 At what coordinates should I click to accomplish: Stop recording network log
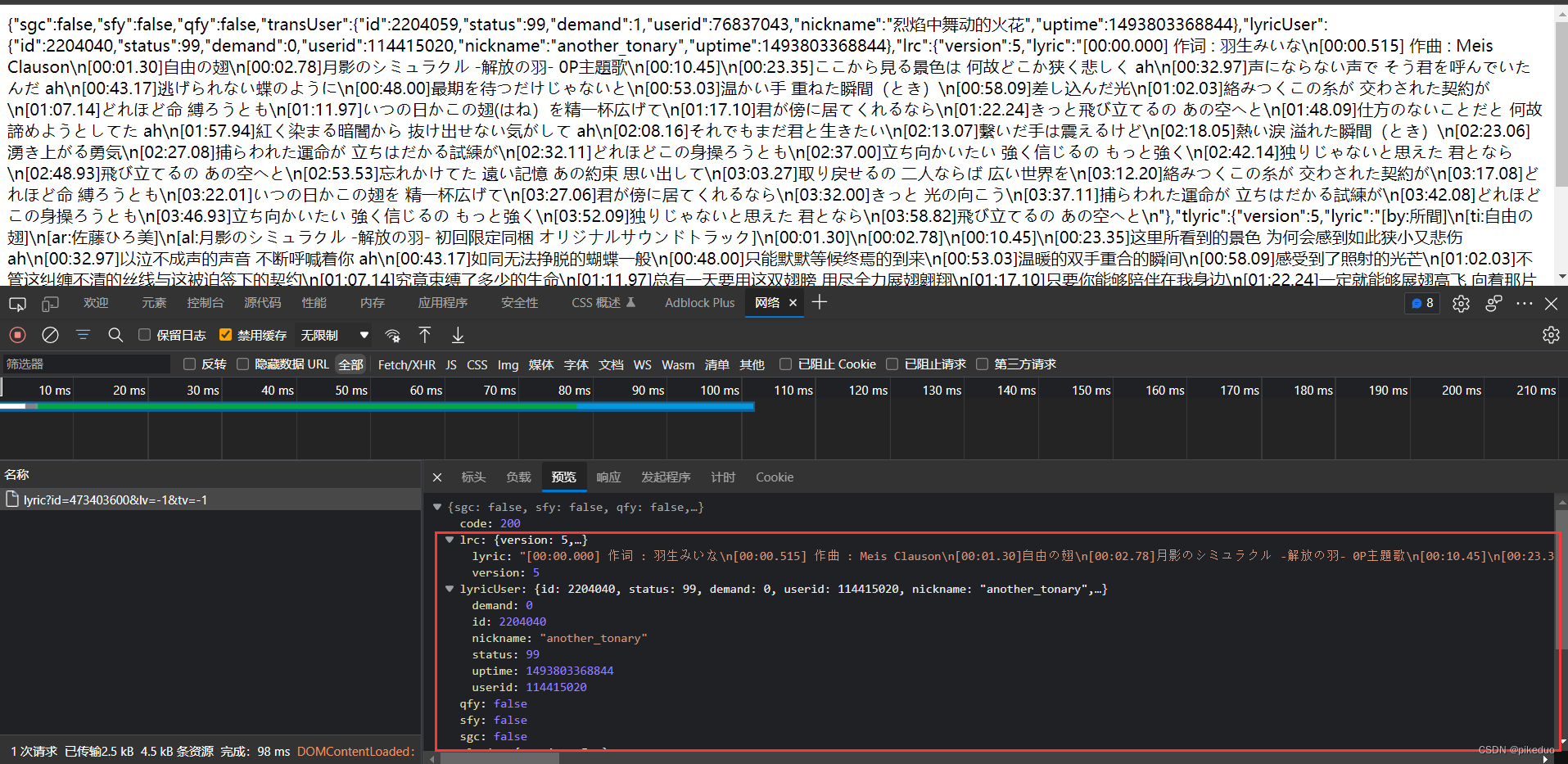[17, 335]
